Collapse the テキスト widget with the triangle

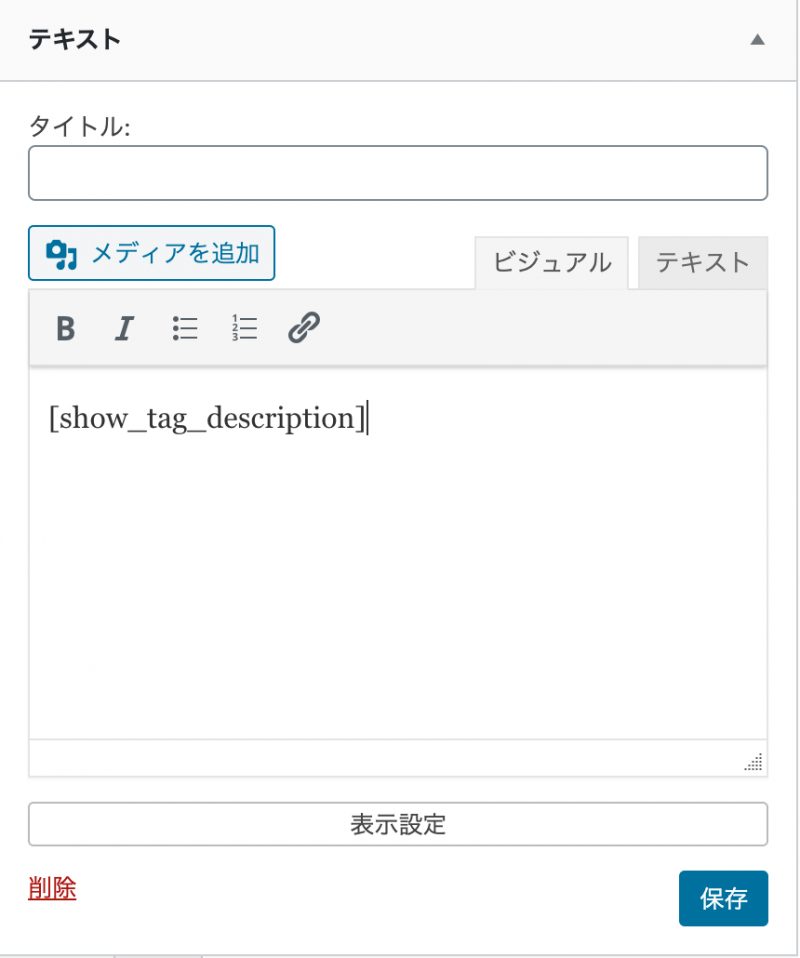[757, 40]
